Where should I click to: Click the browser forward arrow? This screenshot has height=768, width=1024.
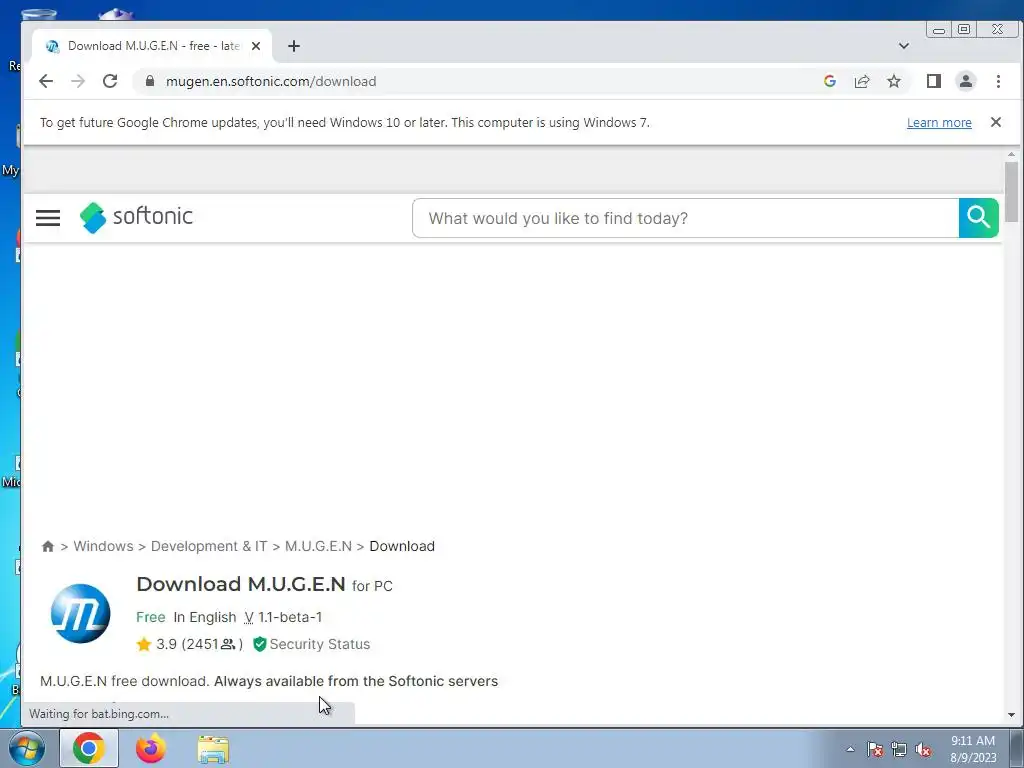[x=78, y=81]
